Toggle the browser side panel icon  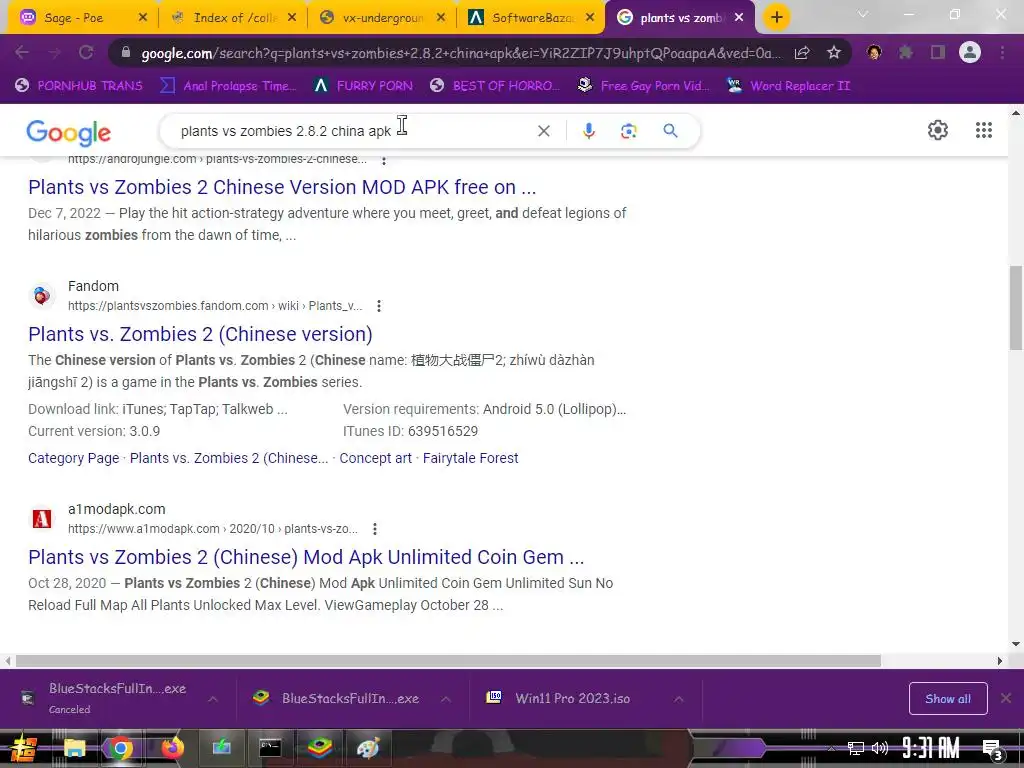coord(938,53)
